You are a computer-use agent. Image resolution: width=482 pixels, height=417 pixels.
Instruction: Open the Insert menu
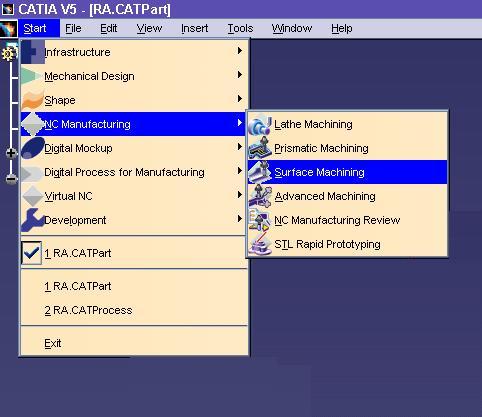tap(194, 29)
